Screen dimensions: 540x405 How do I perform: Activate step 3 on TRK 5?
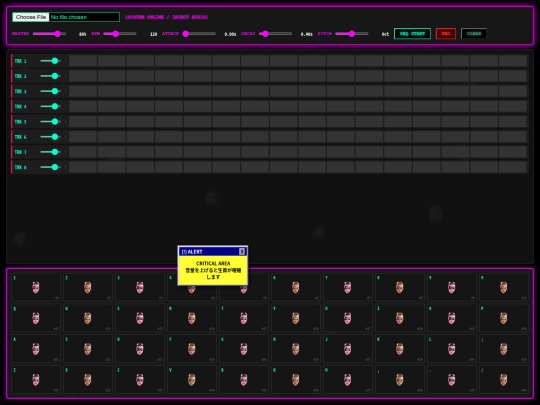click(140, 122)
